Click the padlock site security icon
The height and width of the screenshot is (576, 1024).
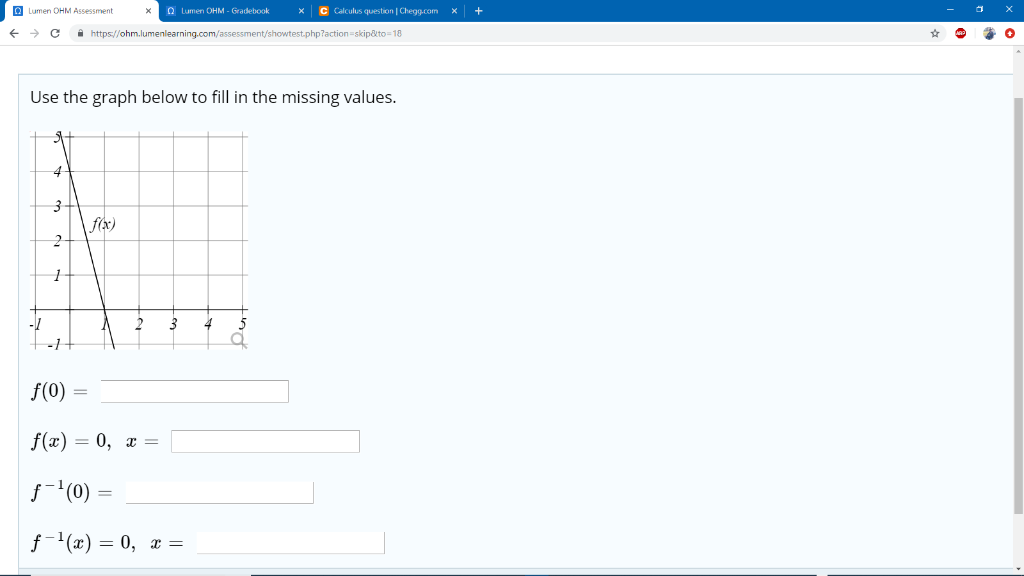click(78, 32)
